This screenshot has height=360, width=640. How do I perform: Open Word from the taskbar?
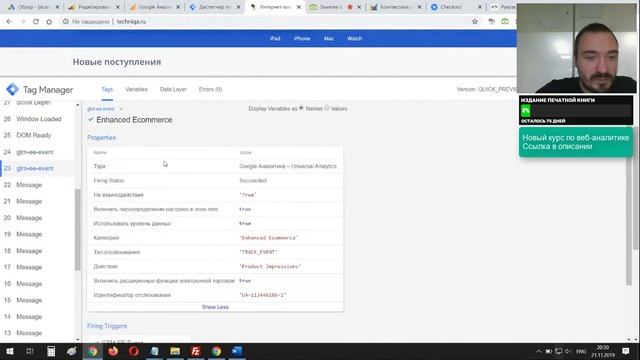[237, 351]
